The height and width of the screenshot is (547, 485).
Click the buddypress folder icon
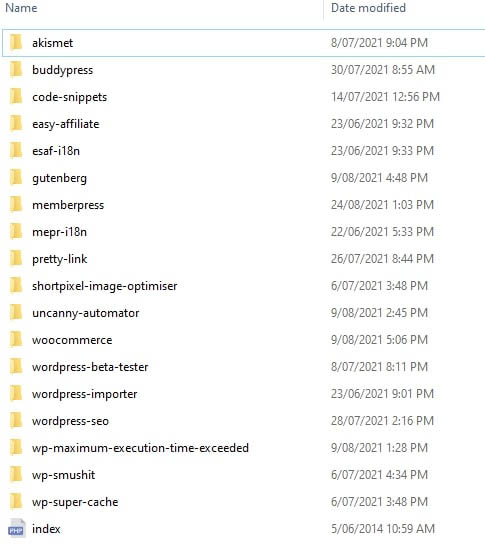click(16, 69)
